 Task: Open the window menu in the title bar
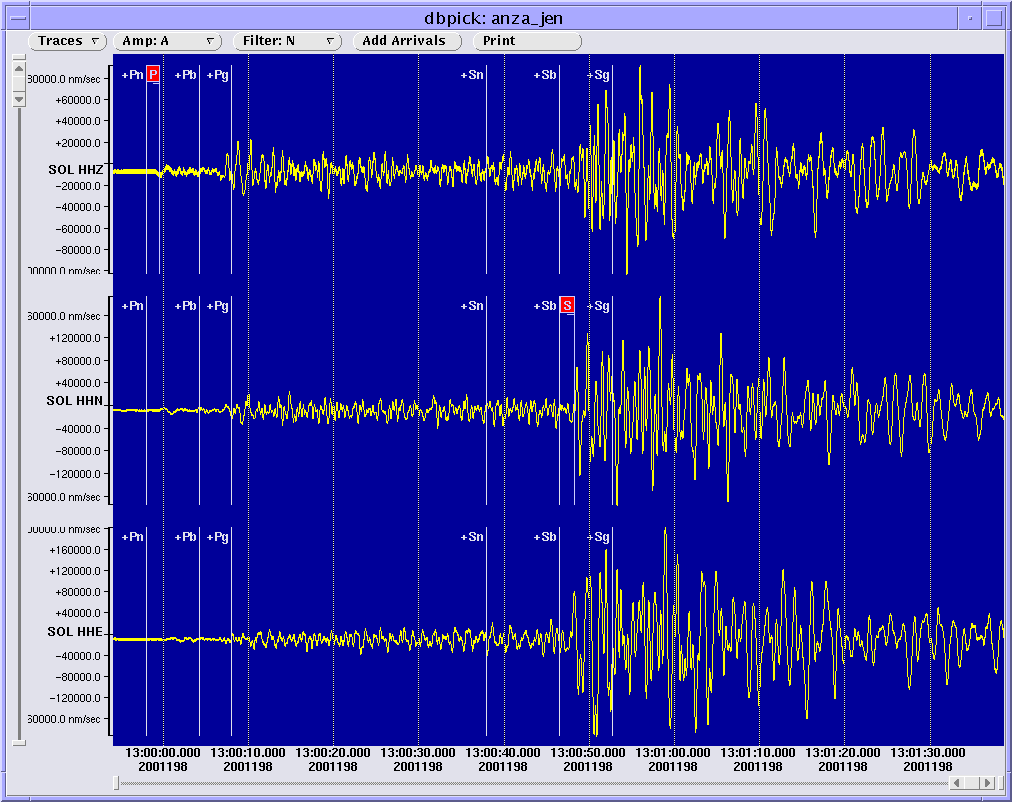click(x=18, y=18)
